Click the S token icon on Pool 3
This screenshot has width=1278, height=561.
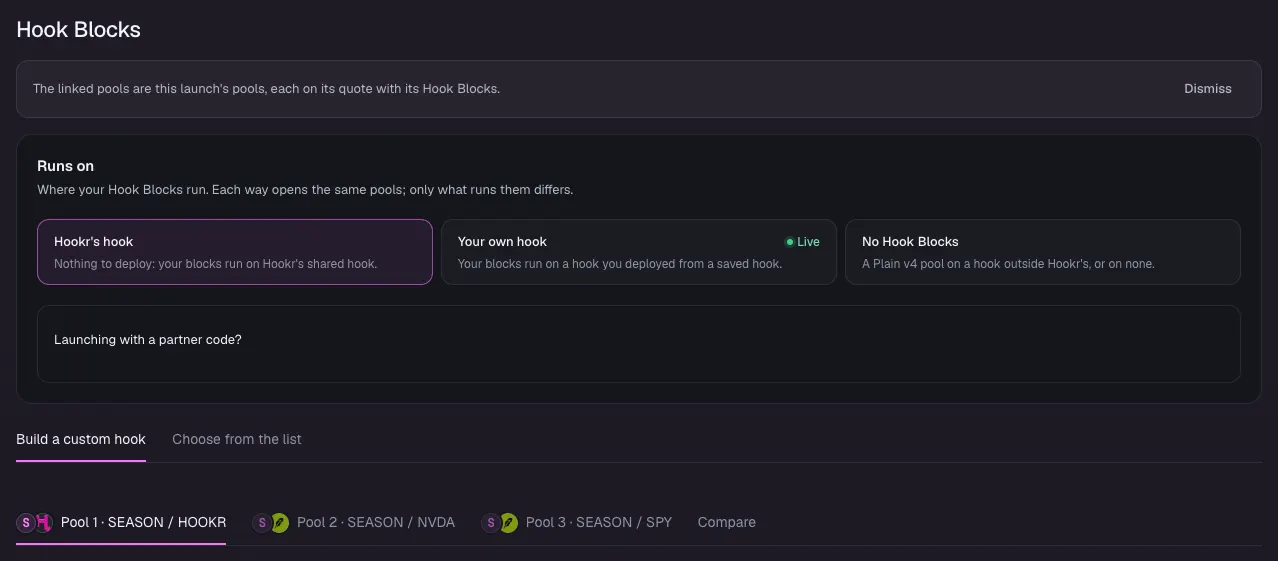click(x=491, y=523)
